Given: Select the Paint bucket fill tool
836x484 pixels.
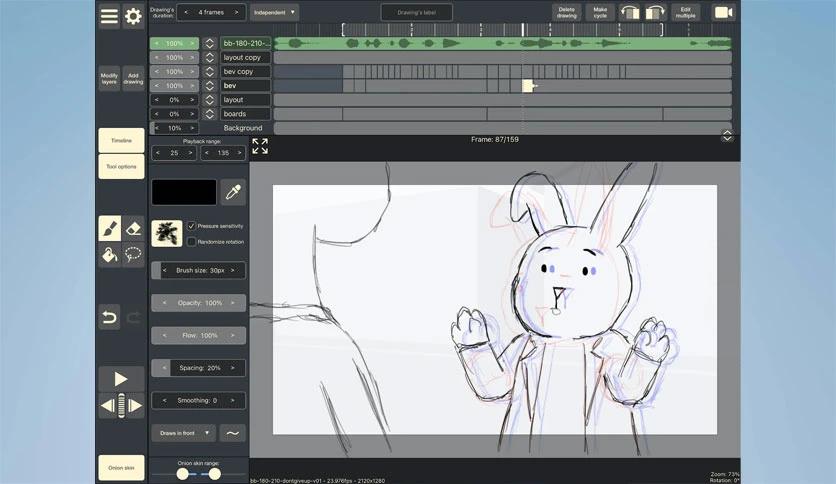Looking at the screenshot, I should (109, 255).
